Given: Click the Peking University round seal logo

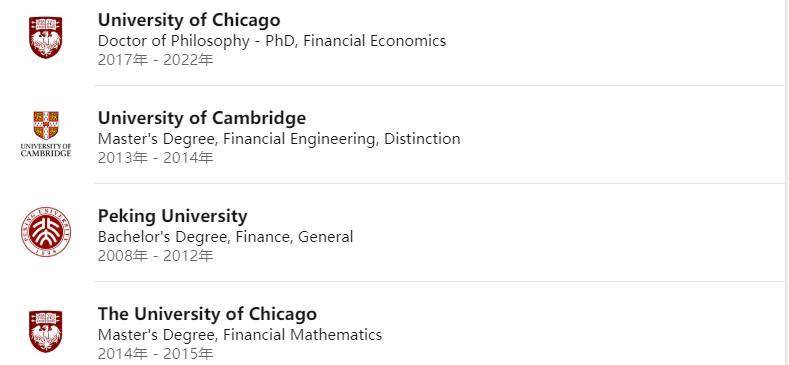Looking at the screenshot, I should 46,232.
